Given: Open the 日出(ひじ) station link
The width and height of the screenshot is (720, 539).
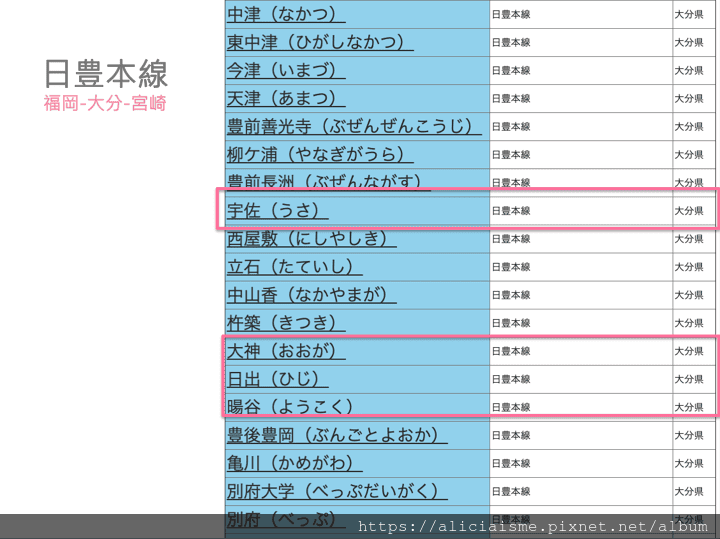Looking at the screenshot, I should [277, 378].
